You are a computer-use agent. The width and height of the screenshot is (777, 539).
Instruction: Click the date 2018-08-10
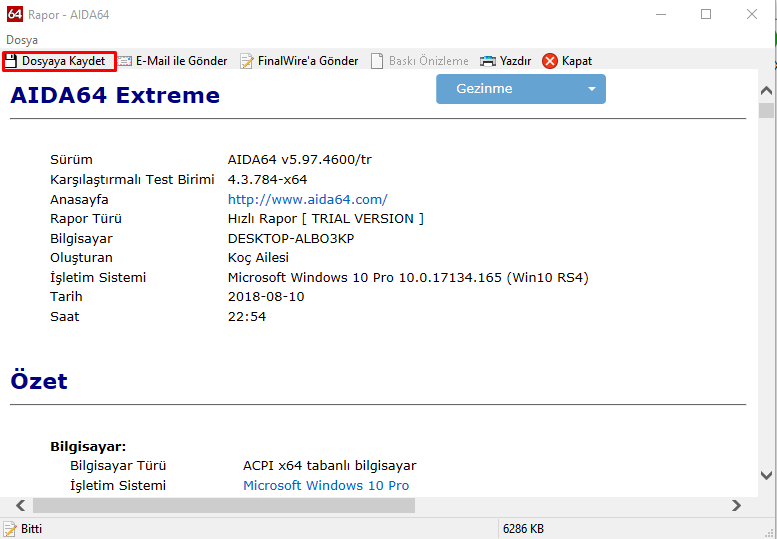(x=266, y=296)
